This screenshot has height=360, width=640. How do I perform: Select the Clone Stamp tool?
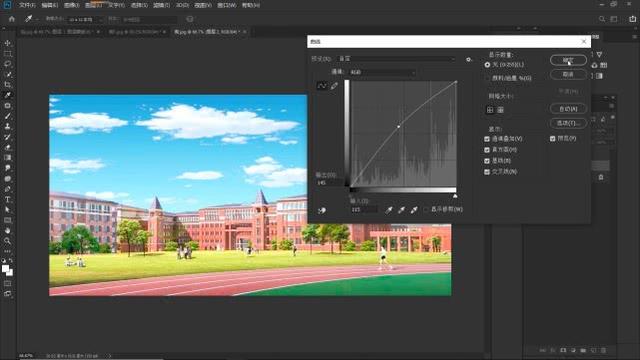pos(7,126)
